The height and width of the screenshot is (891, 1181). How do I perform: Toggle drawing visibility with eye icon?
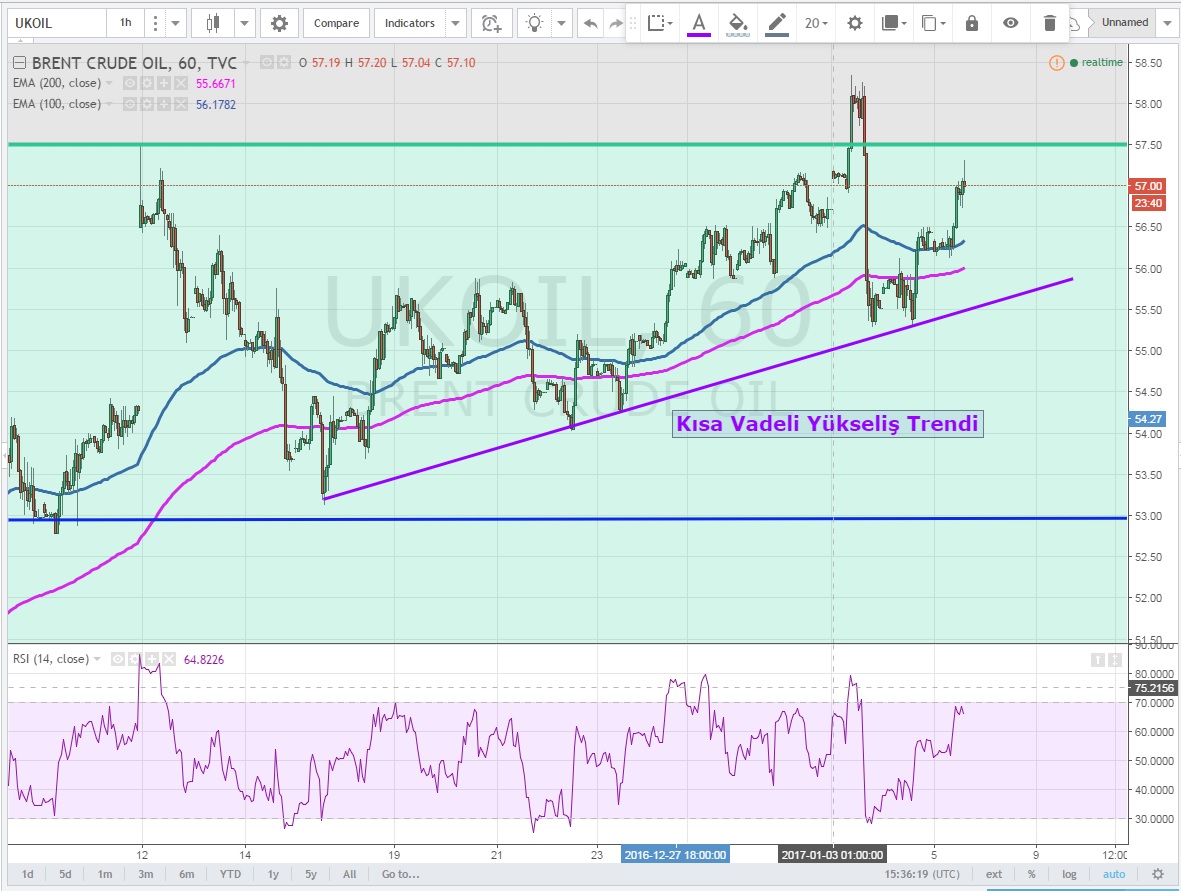(x=1010, y=23)
